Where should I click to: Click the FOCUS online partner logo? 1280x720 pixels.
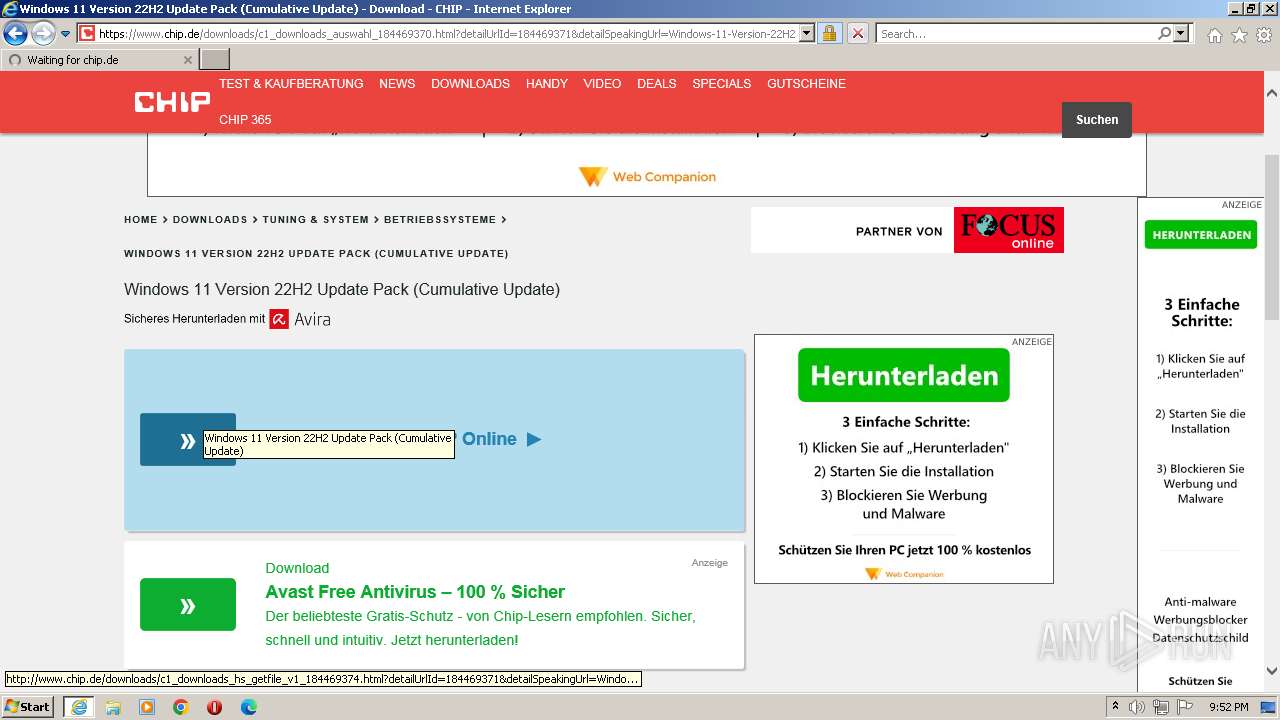point(1008,230)
